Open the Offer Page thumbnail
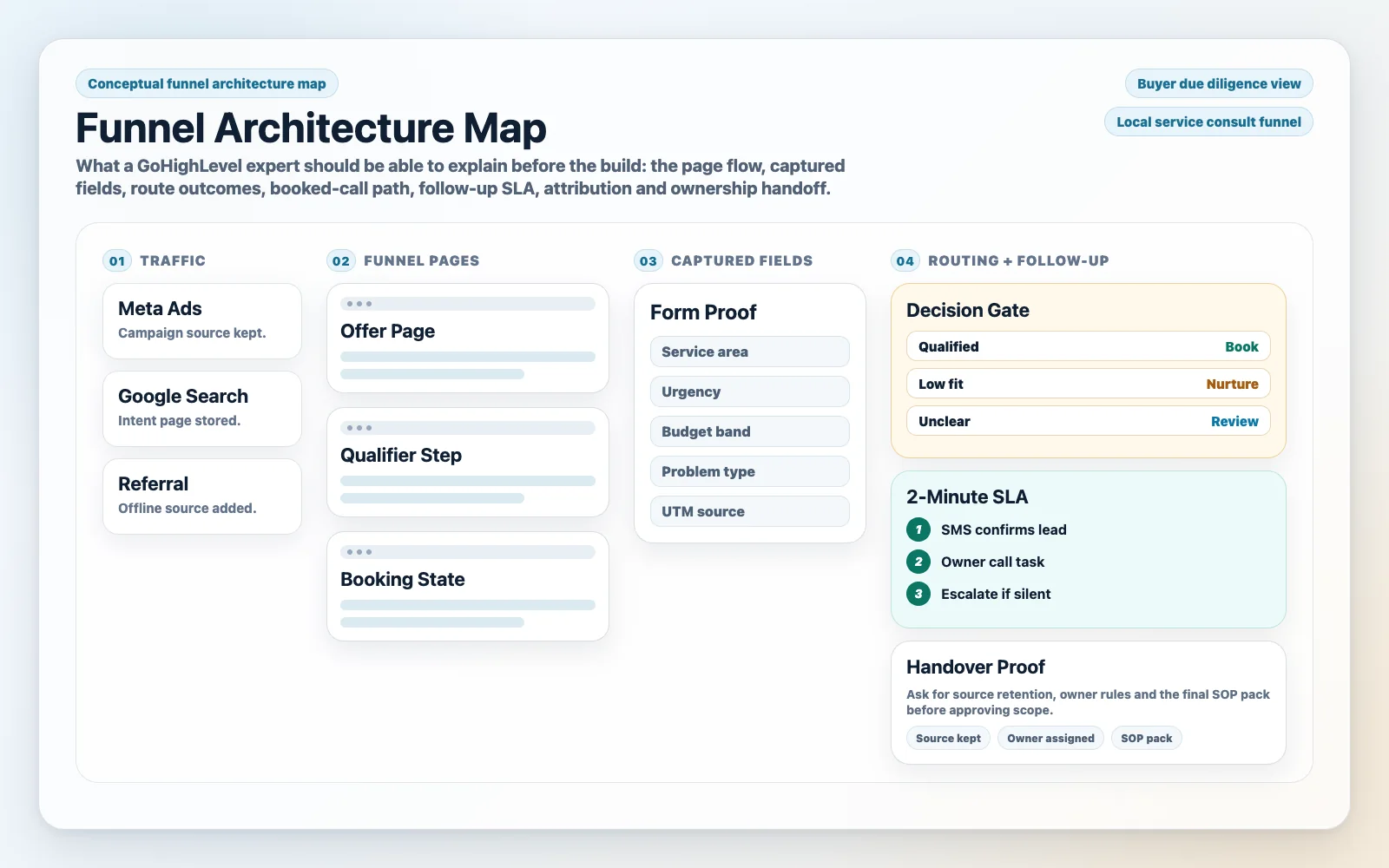The image size is (1389, 868). pos(468,339)
